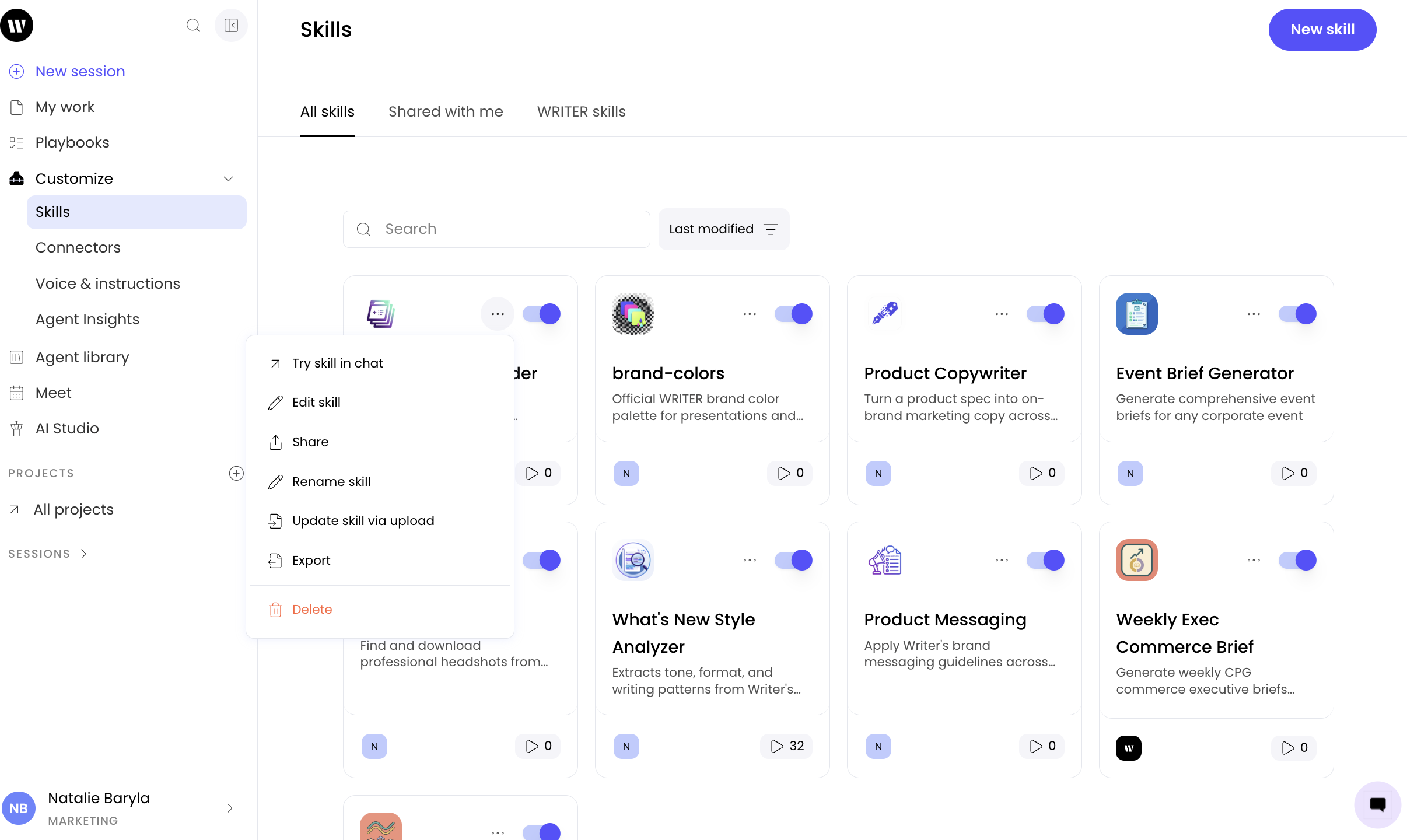Open the sidebar search icon
This screenshot has height=840, width=1407.
click(x=193, y=26)
